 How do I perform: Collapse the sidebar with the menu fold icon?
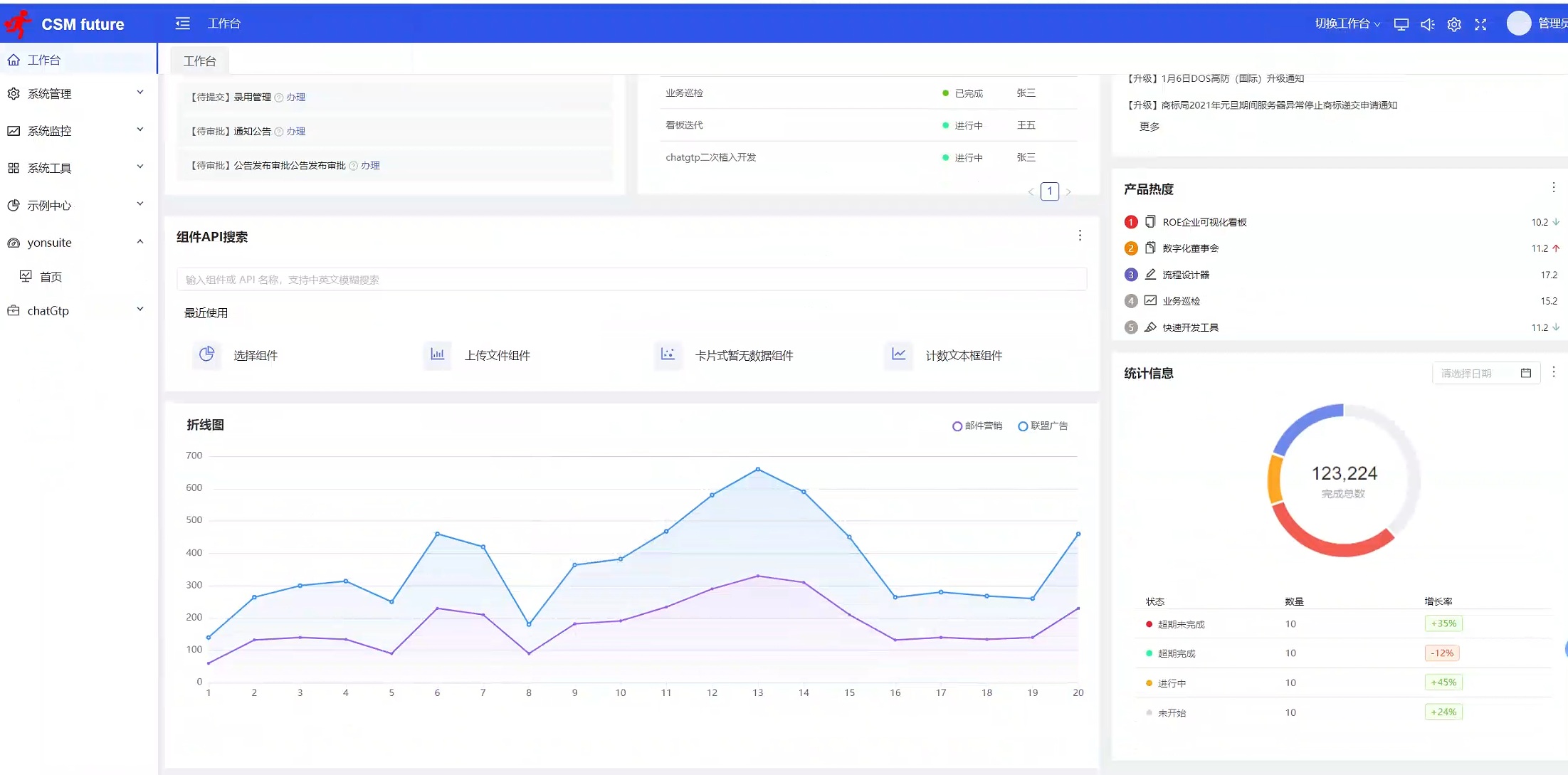click(183, 23)
